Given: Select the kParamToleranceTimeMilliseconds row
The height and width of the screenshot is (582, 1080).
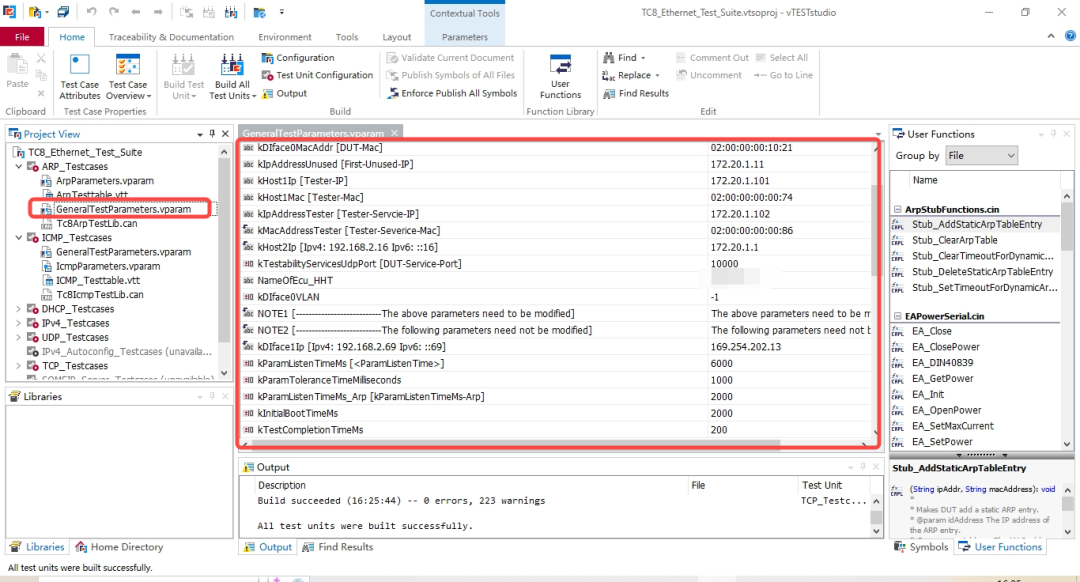Looking at the screenshot, I should 557,380.
